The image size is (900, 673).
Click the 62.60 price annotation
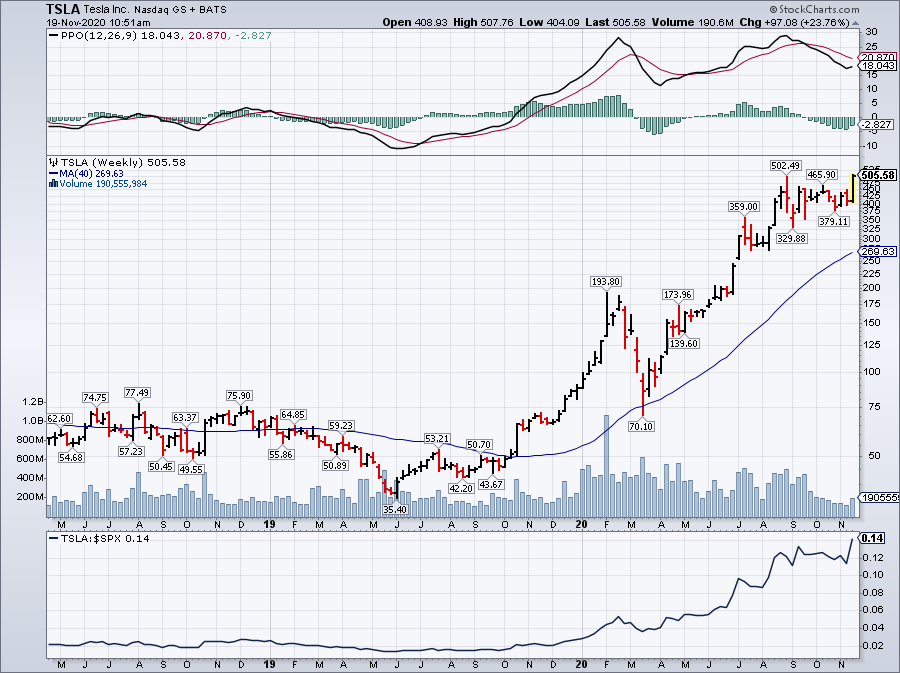(x=59, y=419)
